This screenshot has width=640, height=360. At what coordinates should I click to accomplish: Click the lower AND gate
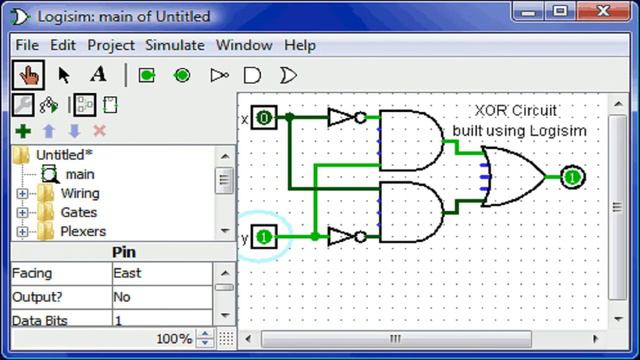[x=411, y=212]
